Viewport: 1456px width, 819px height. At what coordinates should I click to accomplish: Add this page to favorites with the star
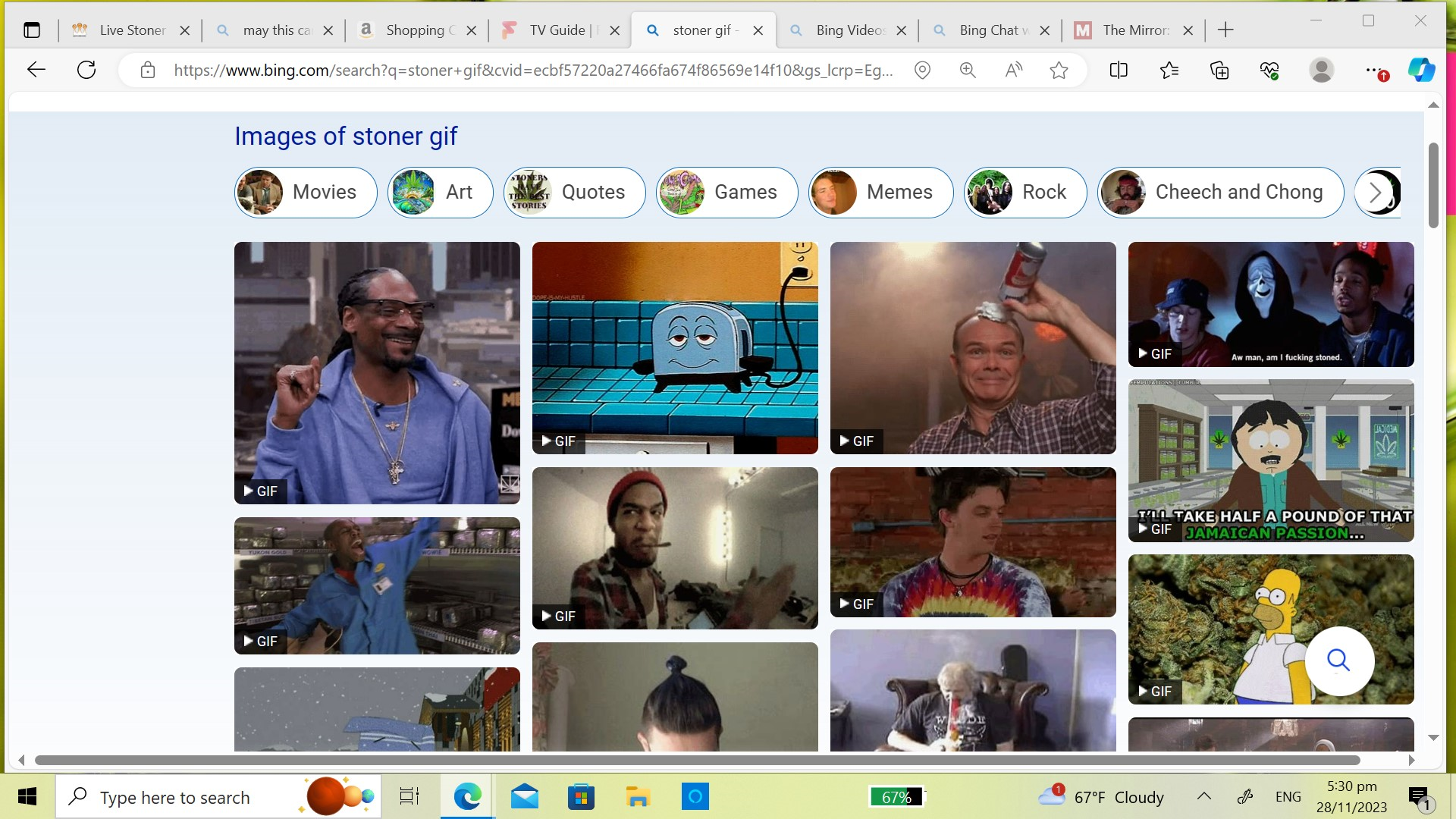tap(1059, 71)
